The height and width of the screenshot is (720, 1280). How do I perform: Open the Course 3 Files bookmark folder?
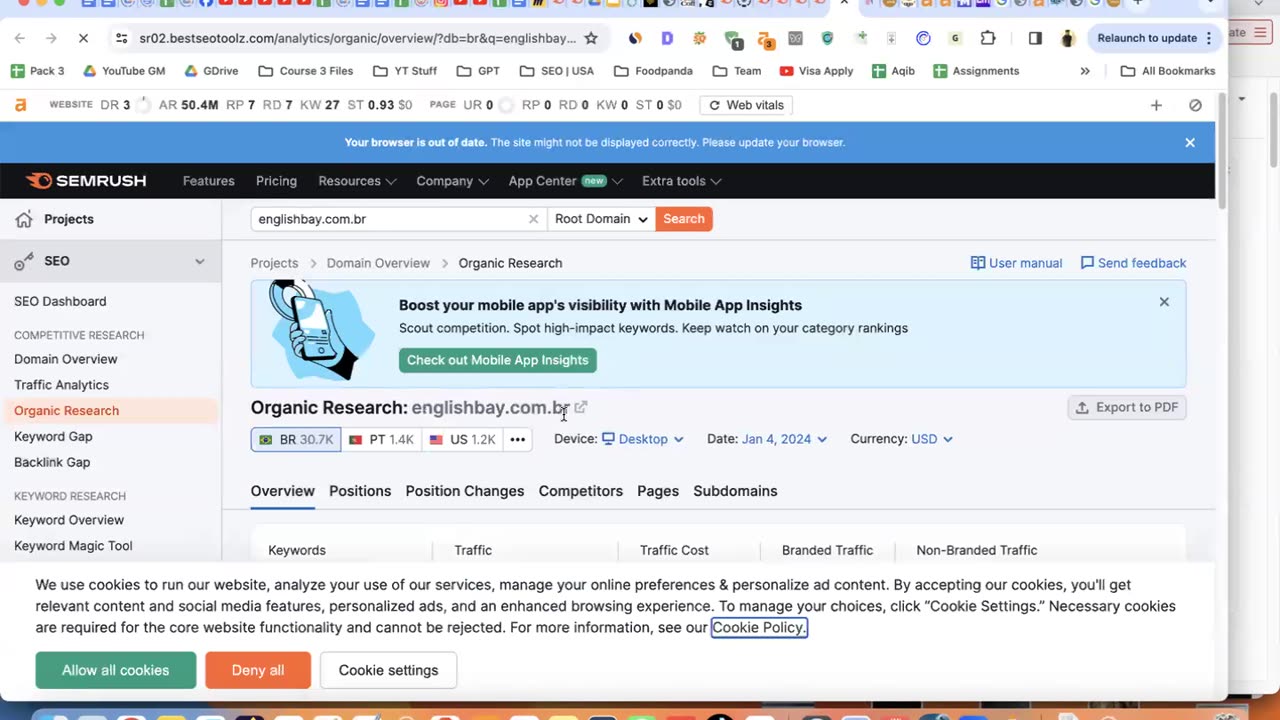pyautogui.click(x=306, y=71)
